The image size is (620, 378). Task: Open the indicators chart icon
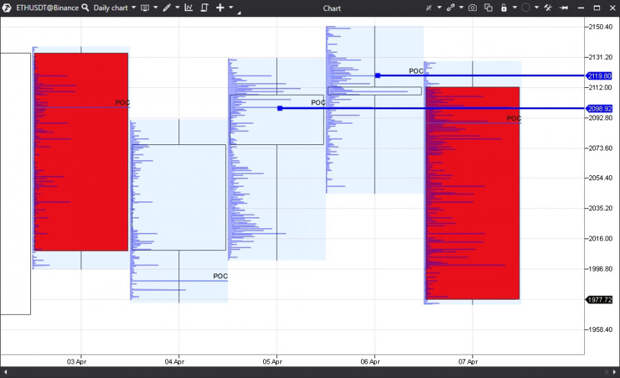click(189, 8)
